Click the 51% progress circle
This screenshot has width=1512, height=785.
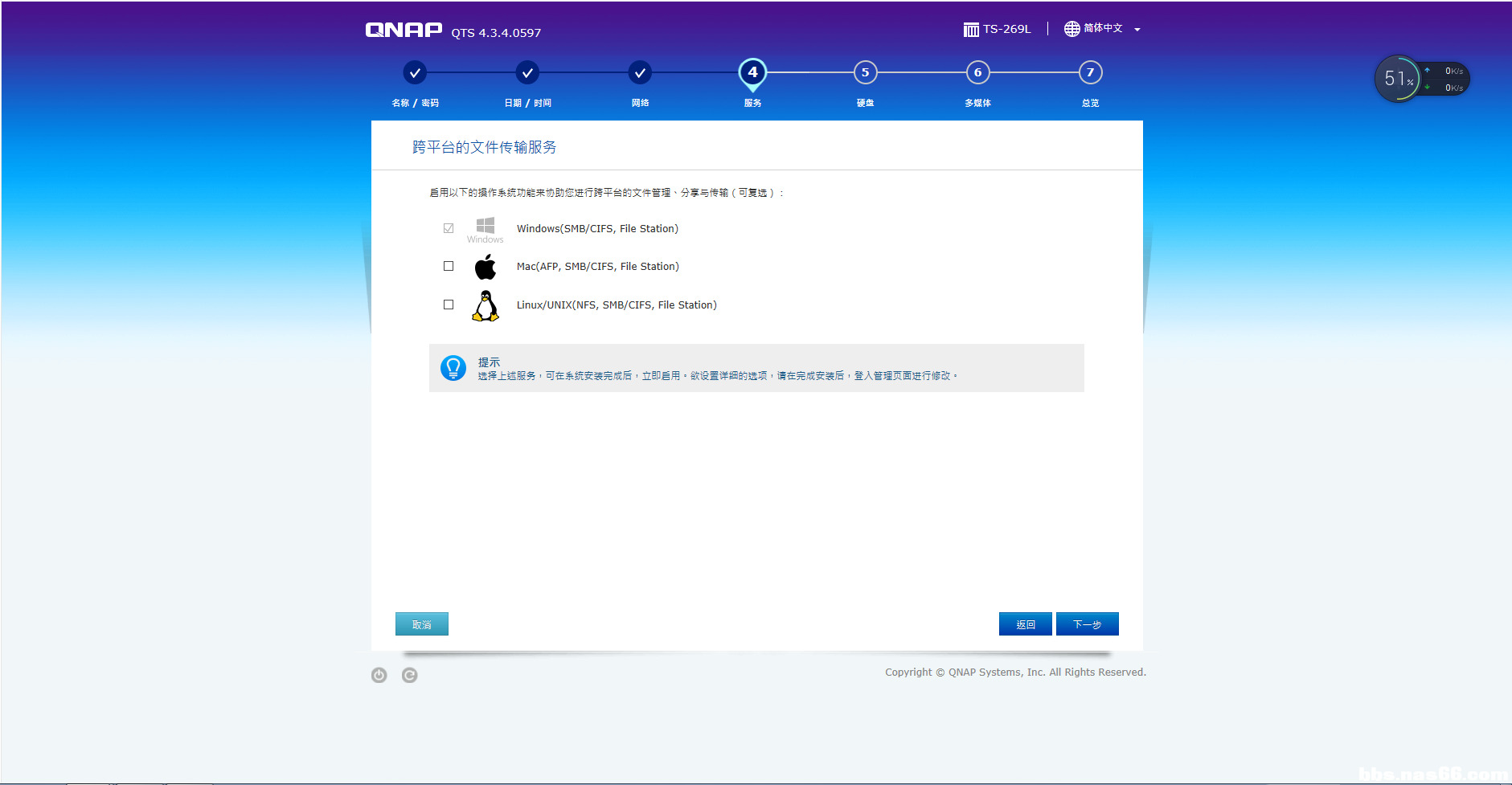(x=1398, y=79)
